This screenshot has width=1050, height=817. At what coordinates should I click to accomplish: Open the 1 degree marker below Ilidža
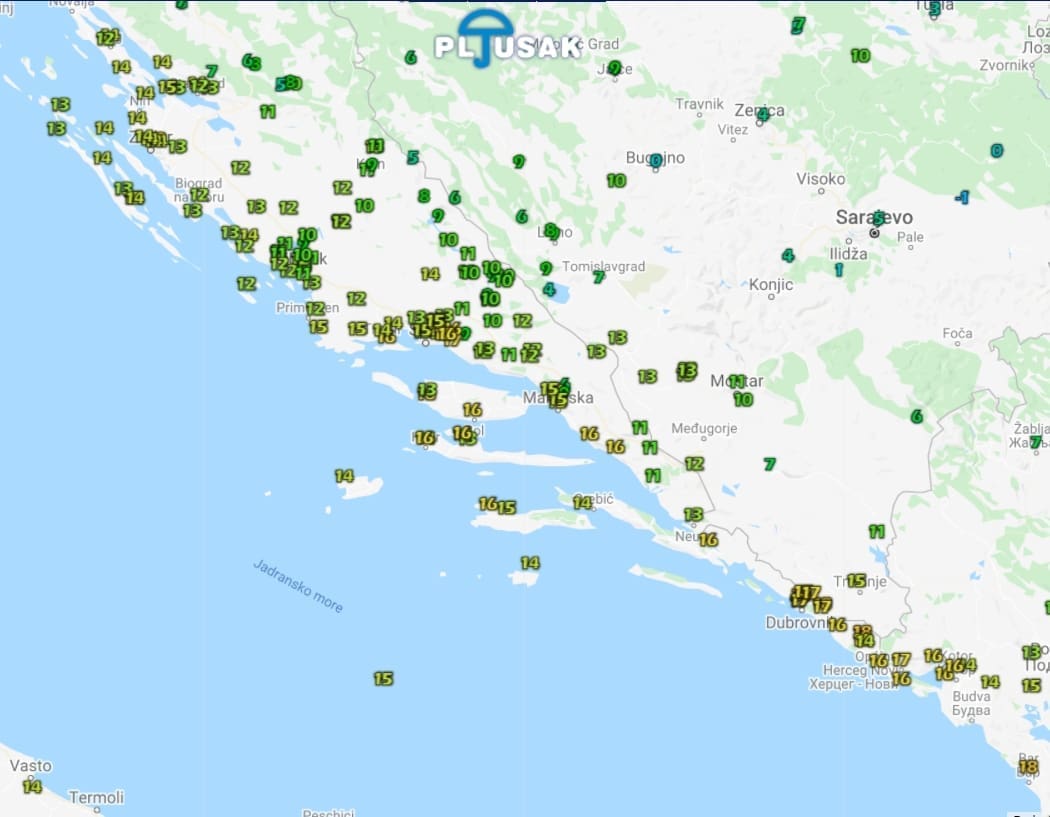(x=838, y=269)
